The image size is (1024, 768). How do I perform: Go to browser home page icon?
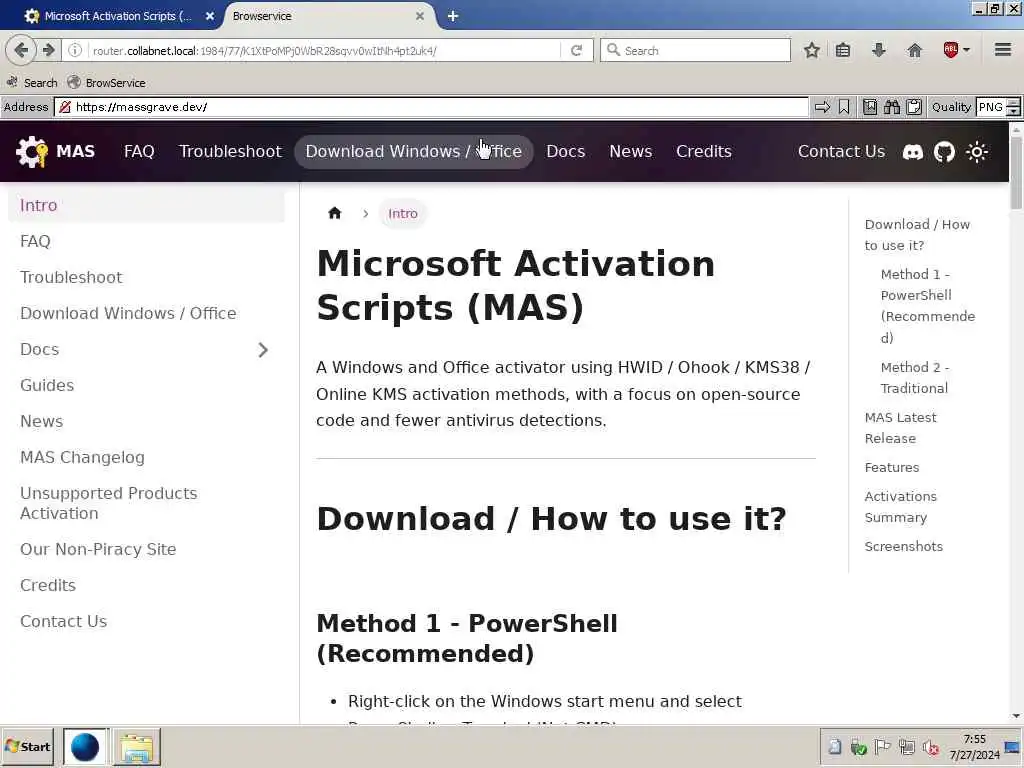point(914,50)
